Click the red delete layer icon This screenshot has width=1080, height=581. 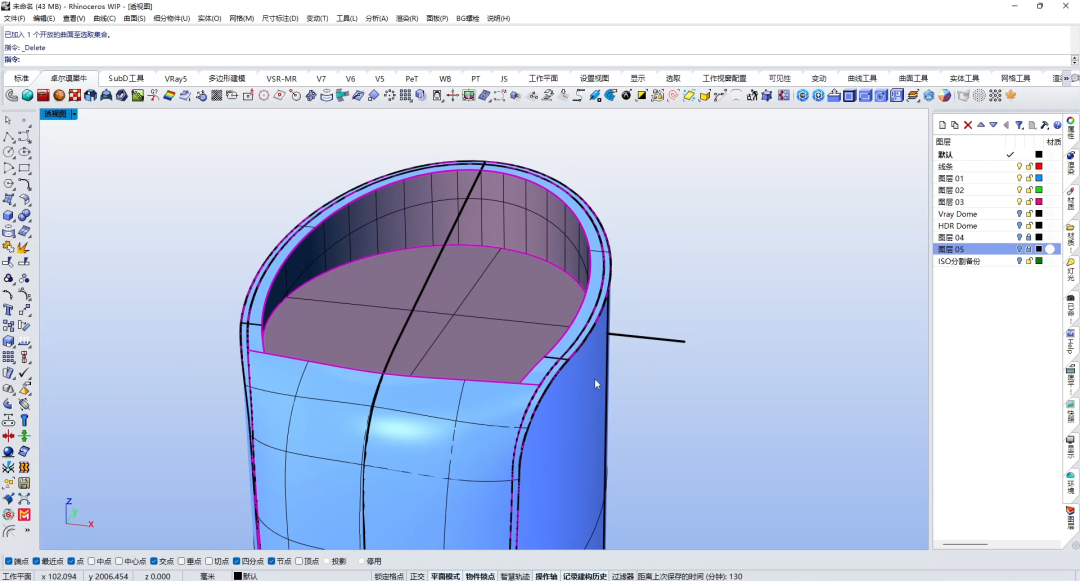968,125
